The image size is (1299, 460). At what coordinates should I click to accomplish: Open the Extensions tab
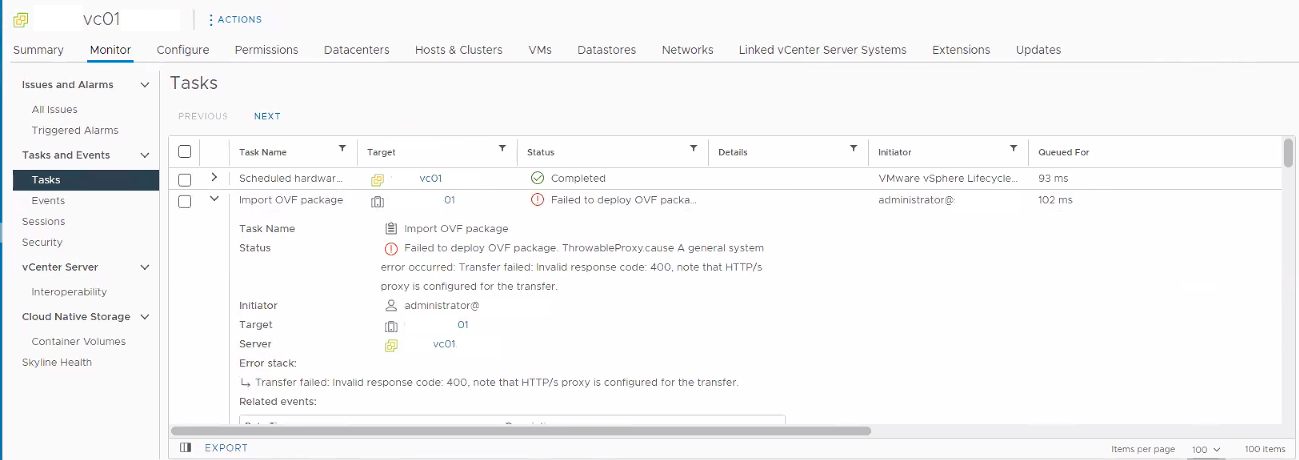click(961, 50)
